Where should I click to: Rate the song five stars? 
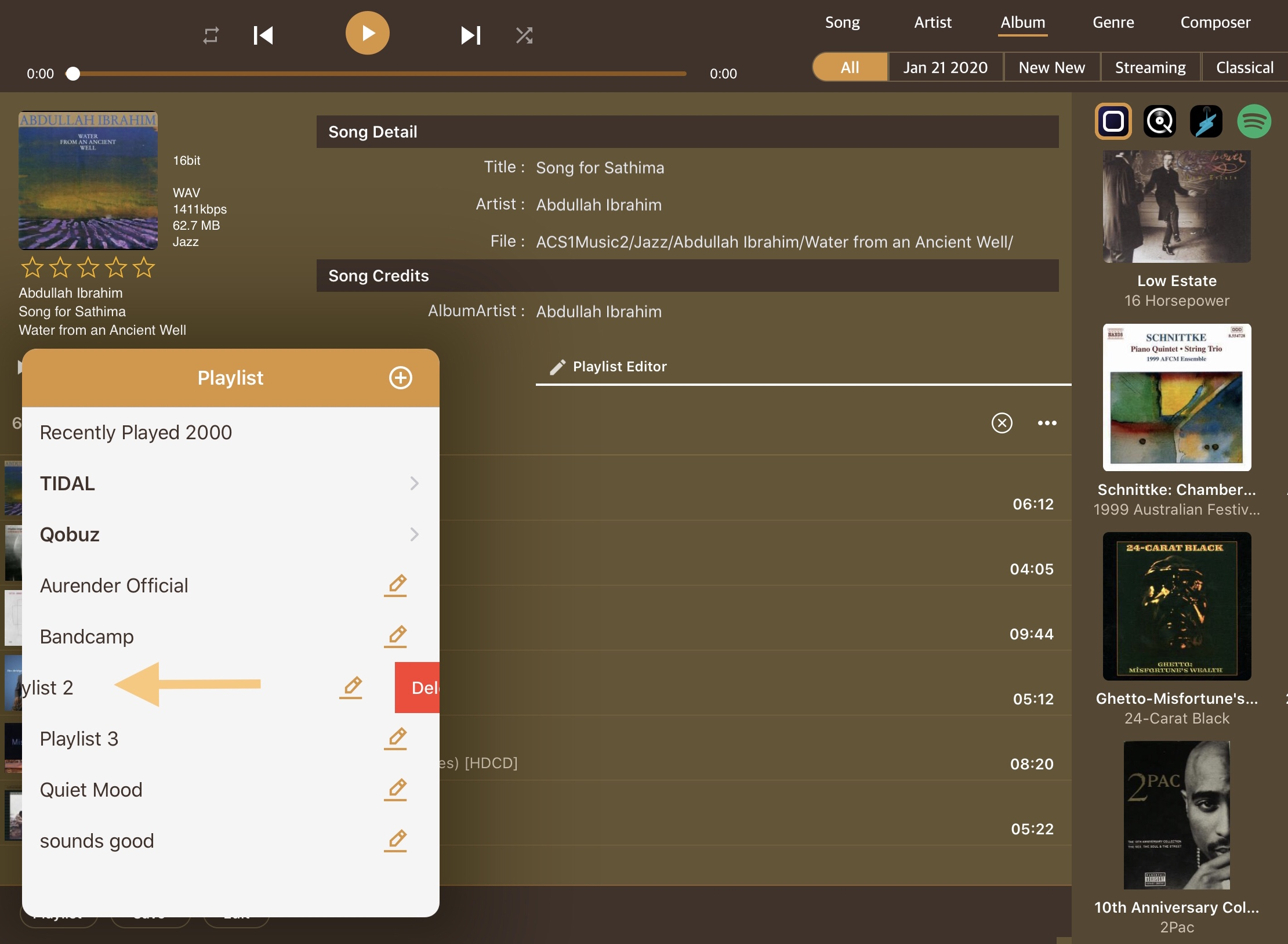144,267
